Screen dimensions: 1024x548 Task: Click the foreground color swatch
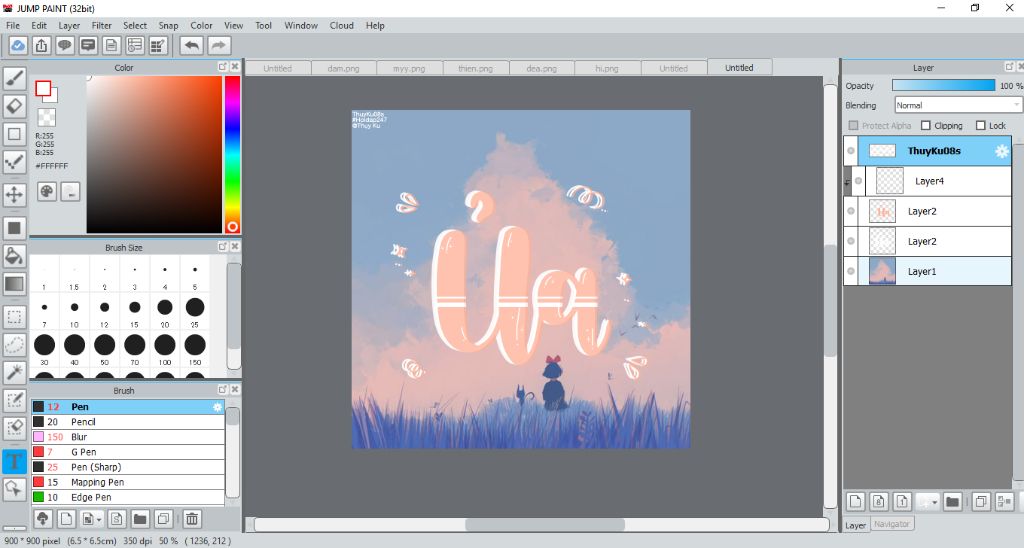tap(44, 89)
